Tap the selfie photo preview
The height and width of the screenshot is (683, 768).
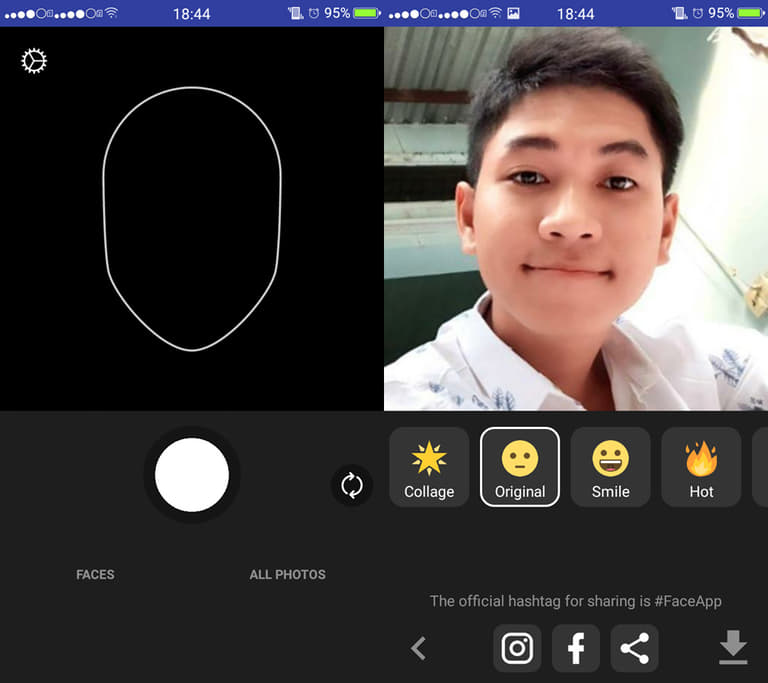575,218
